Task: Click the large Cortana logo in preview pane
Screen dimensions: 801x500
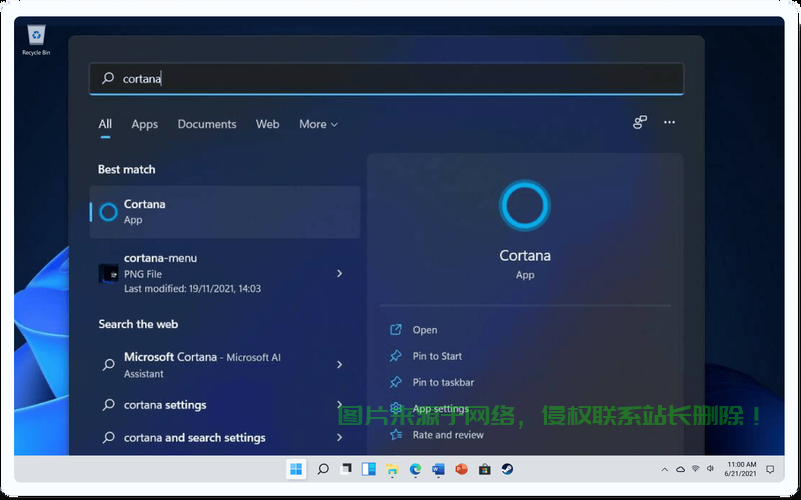Action: point(525,205)
